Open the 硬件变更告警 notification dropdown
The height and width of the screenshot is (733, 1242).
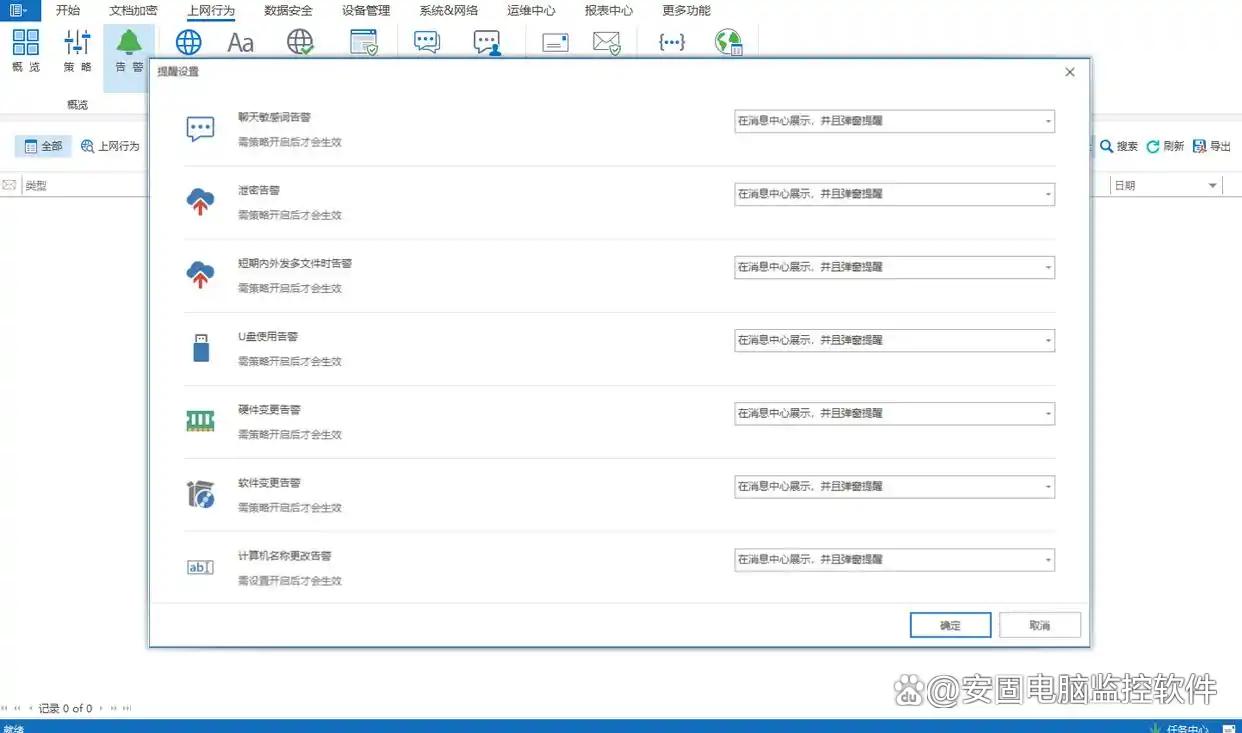[x=894, y=413]
